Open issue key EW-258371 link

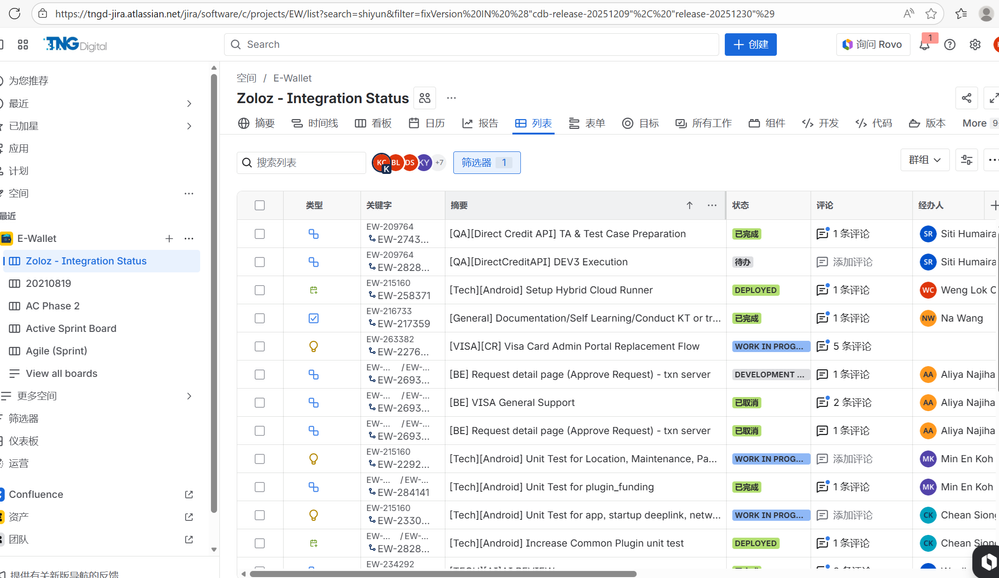pos(404,296)
